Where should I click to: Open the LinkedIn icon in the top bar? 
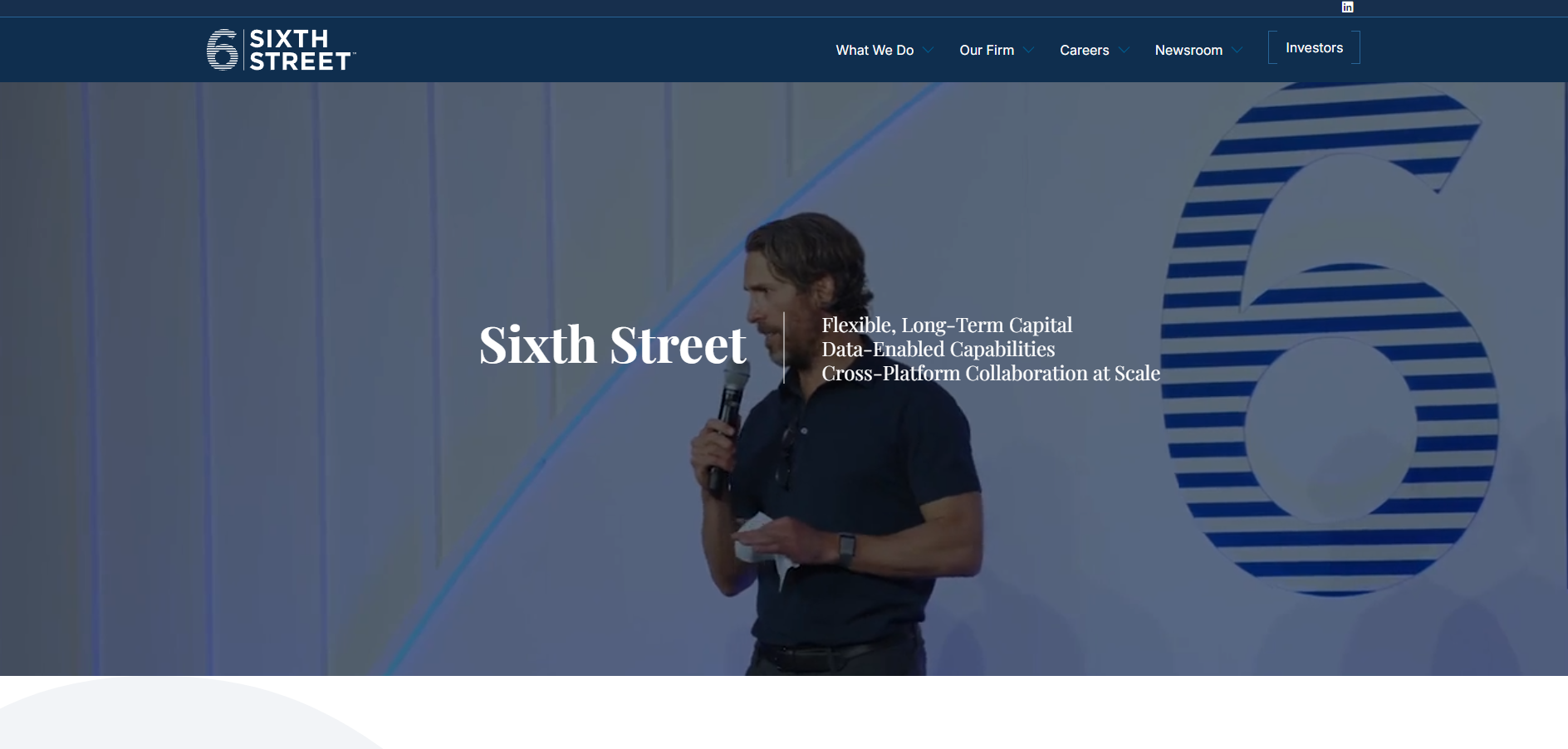tap(1347, 7)
